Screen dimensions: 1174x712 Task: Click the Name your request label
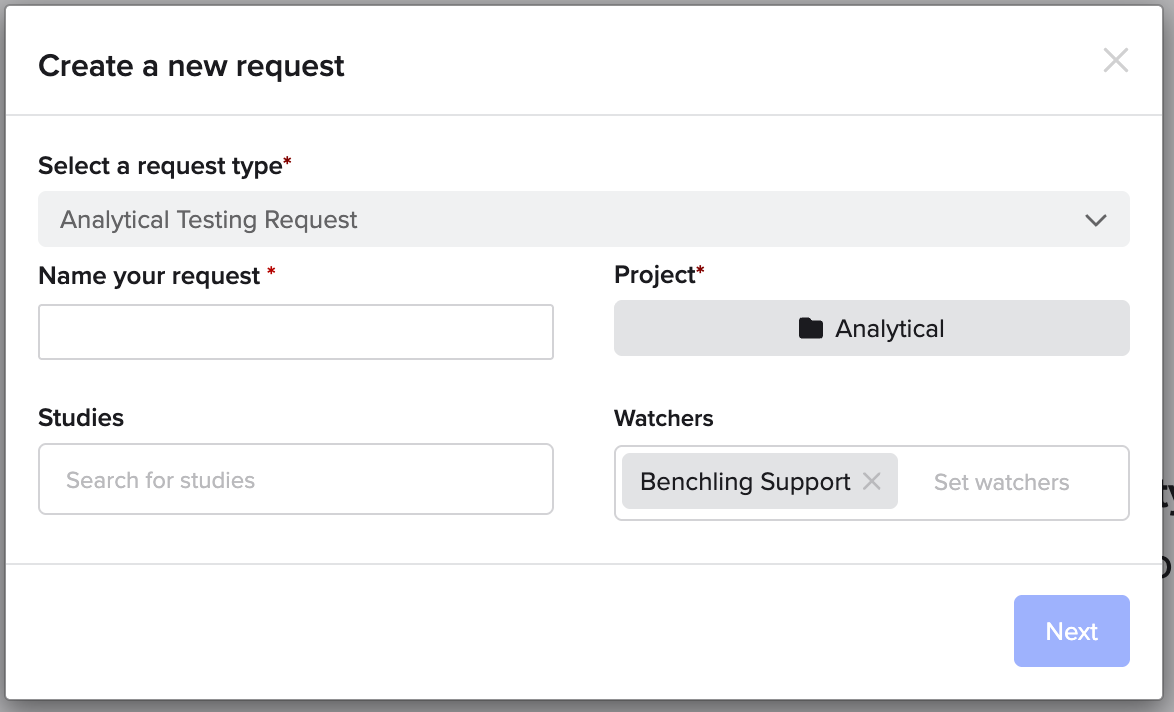coord(149,276)
